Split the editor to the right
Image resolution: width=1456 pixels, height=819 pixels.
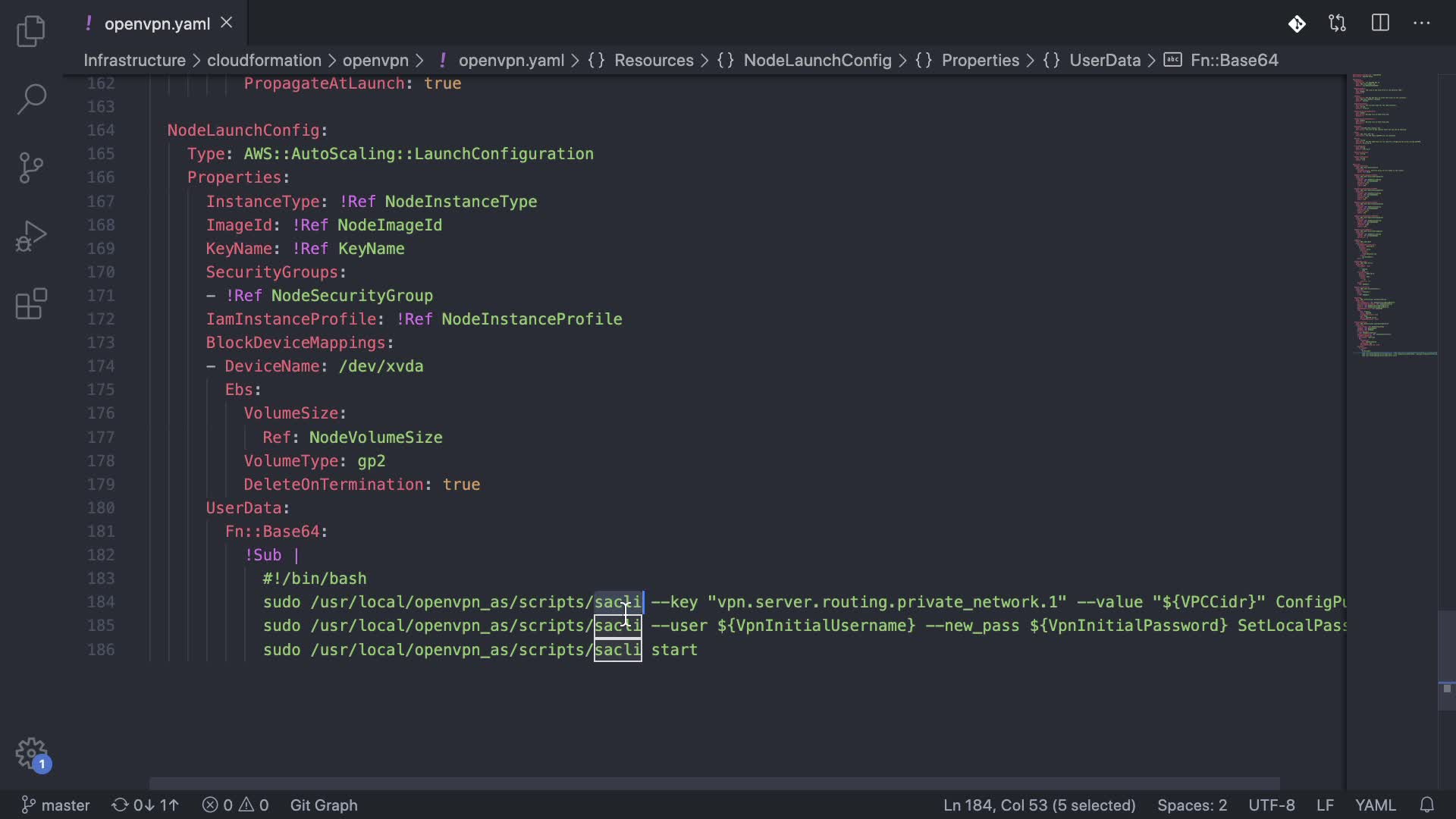tap(1380, 24)
